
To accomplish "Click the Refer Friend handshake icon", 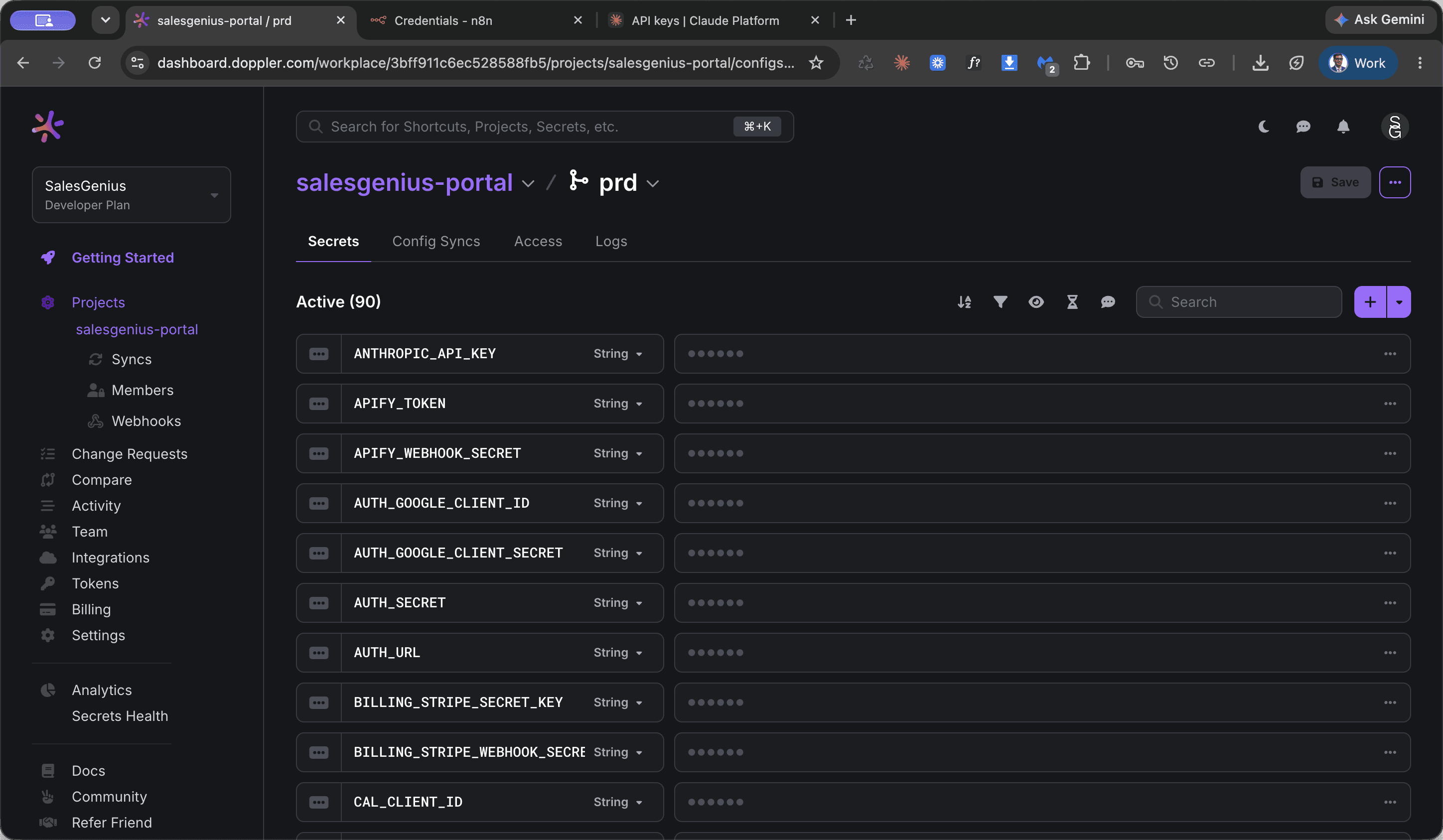I will click(x=47, y=822).
